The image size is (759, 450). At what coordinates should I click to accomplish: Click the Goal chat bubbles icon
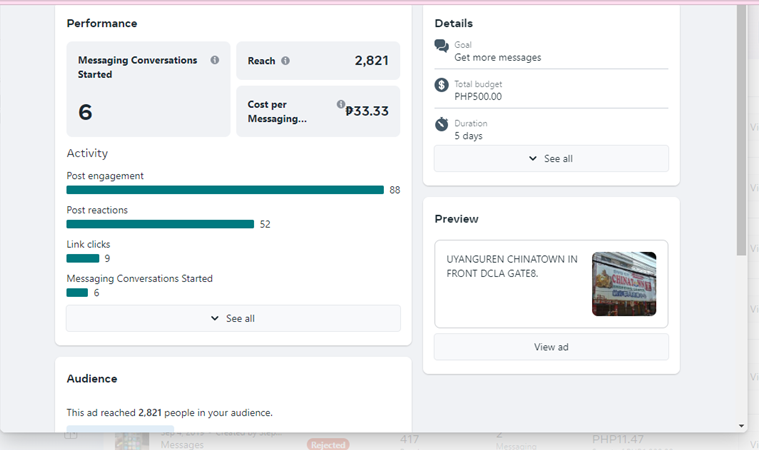tap(441, 46)
